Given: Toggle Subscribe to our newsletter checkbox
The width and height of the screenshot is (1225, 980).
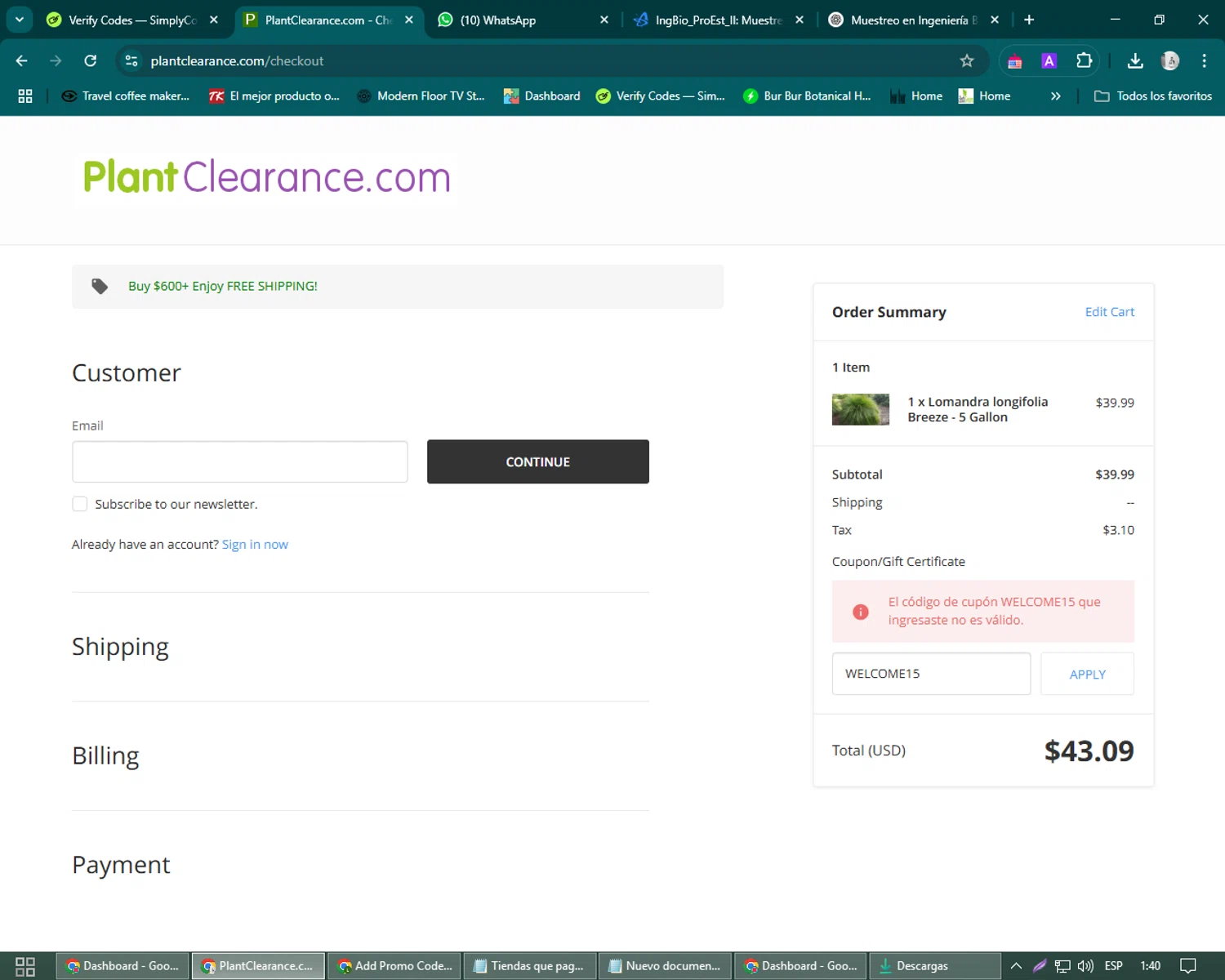Looking at the screenshot, I should click(79, 504).
